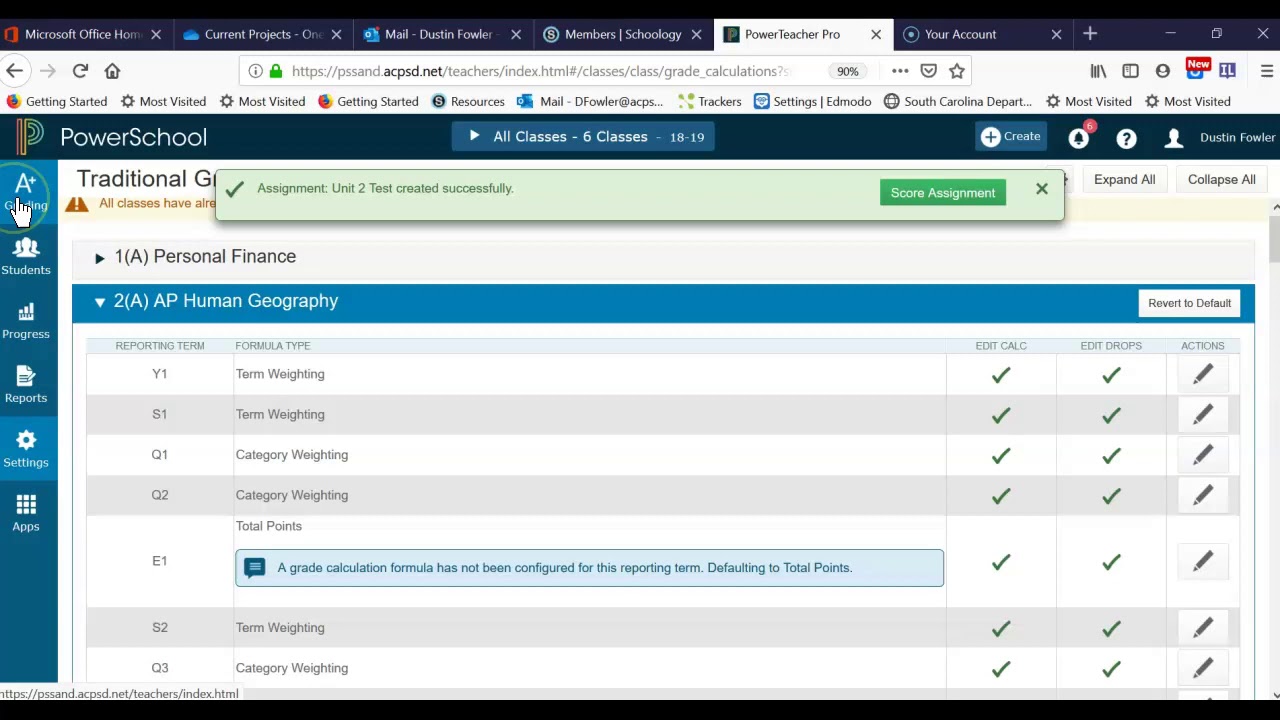Collapse the 2(A) AP Human Geography class
Screen dimensions: 1280x720
coord(99,302)
